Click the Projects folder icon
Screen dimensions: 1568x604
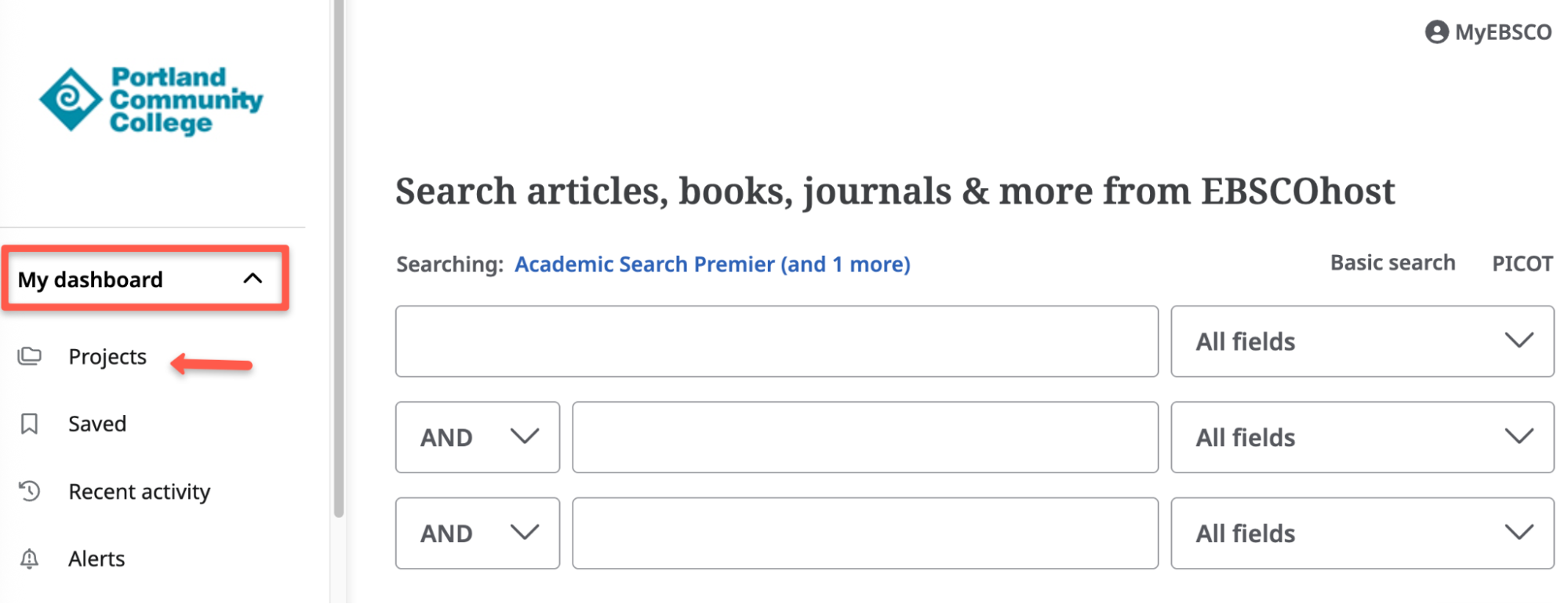point(29,356)
